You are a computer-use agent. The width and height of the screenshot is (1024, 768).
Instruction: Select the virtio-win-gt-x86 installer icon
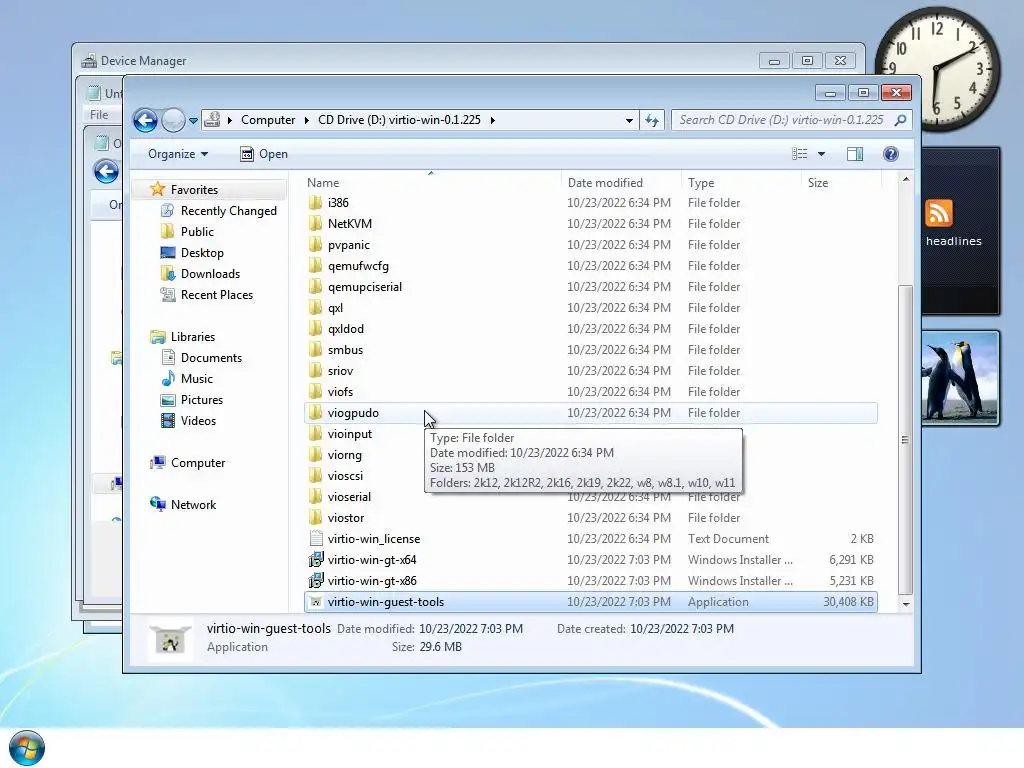click(x=315, y=581)
